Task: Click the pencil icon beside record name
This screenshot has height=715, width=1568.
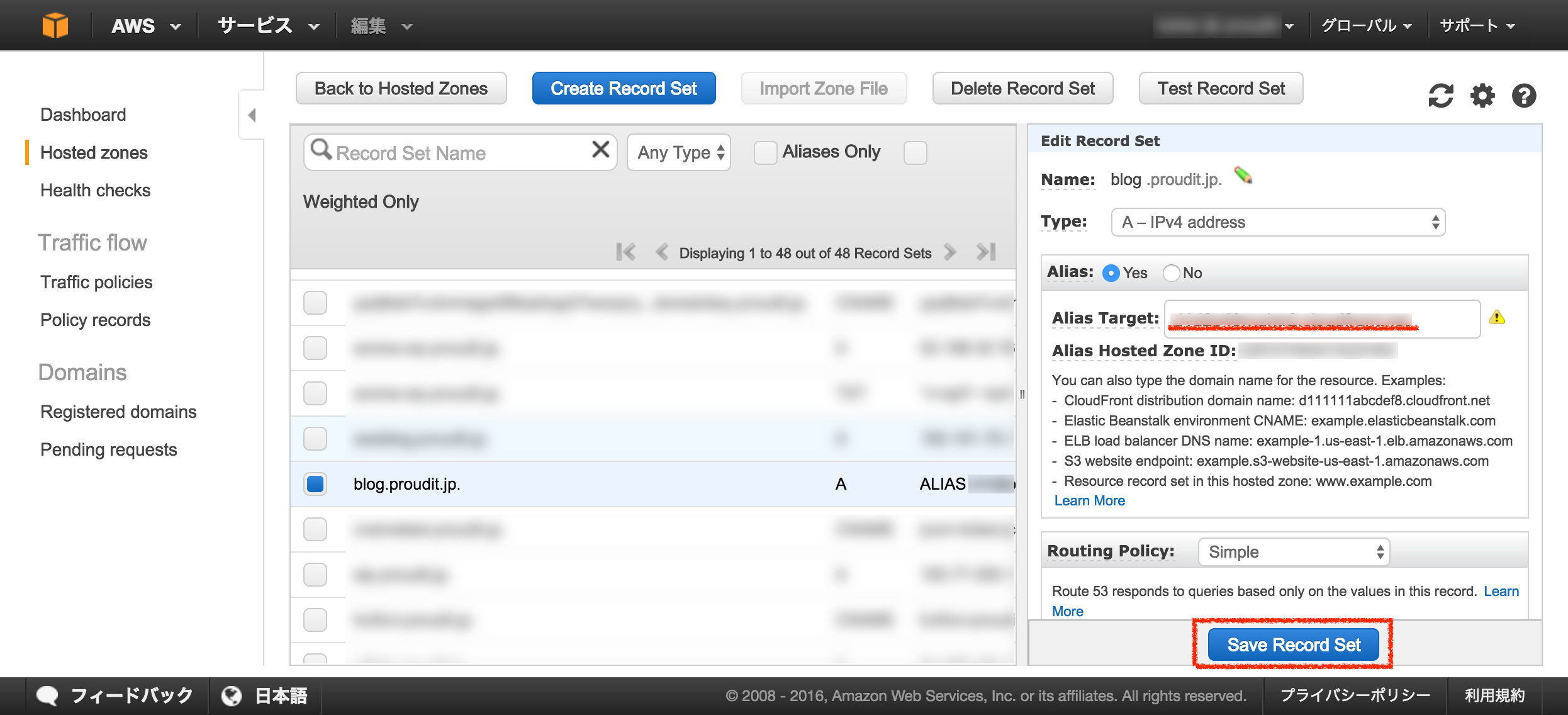Action: 1243,176
